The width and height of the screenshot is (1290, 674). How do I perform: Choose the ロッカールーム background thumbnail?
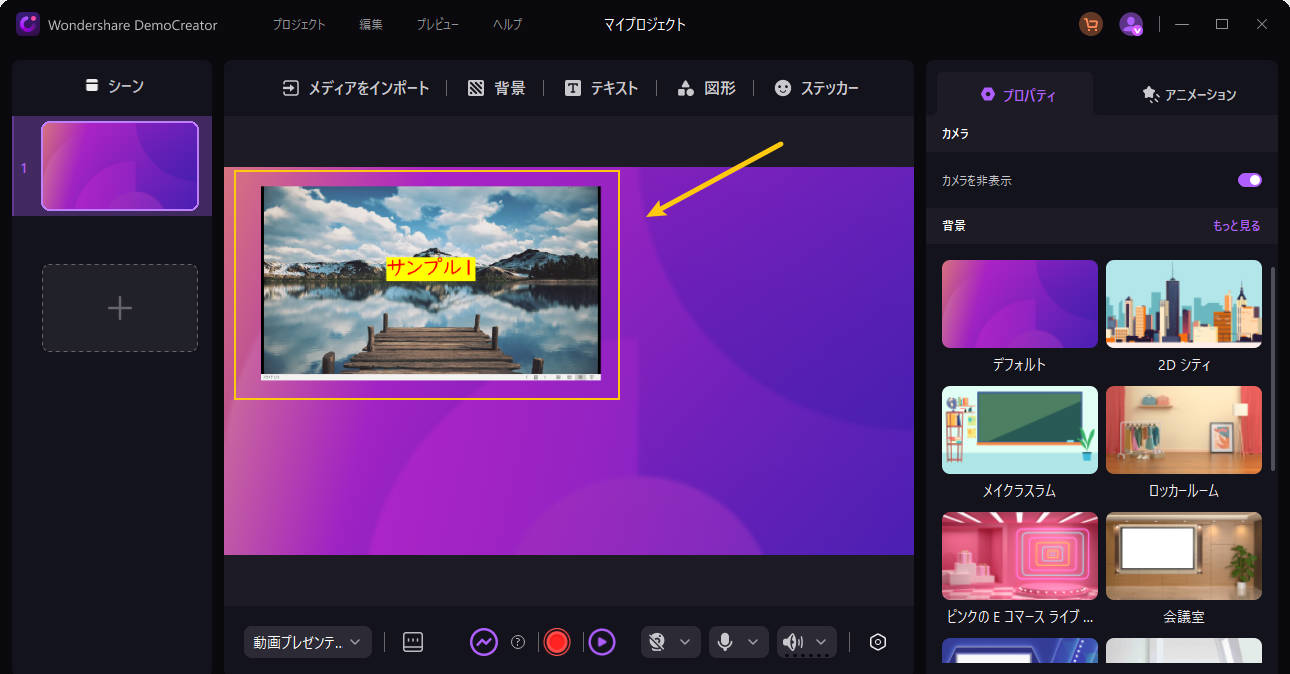[x=1184, y=430]
